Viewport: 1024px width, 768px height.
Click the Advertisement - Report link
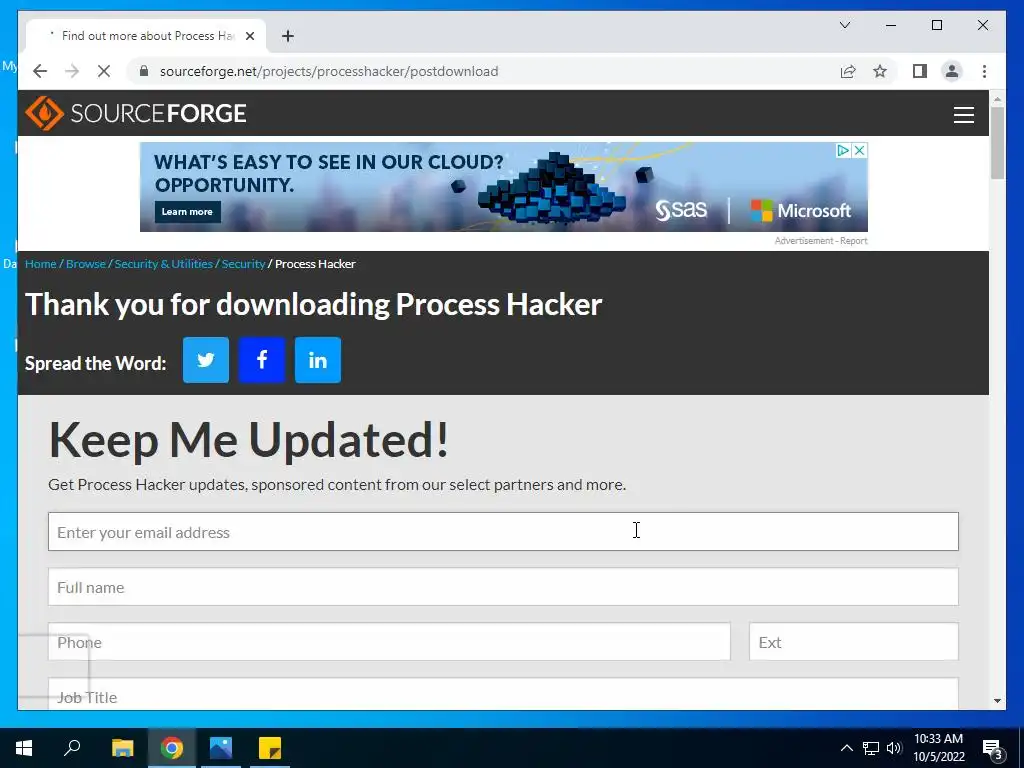pos(821,241)
